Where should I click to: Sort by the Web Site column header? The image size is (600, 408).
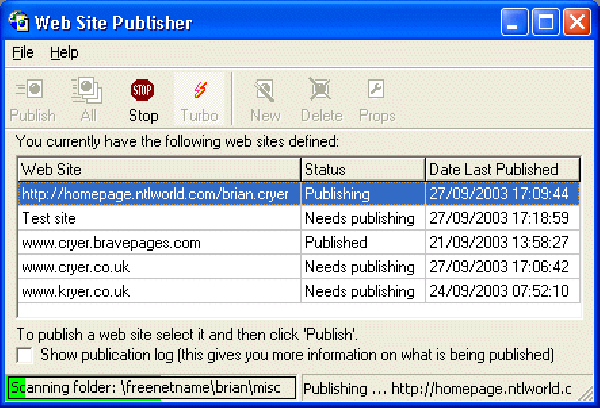coord(159,169)
